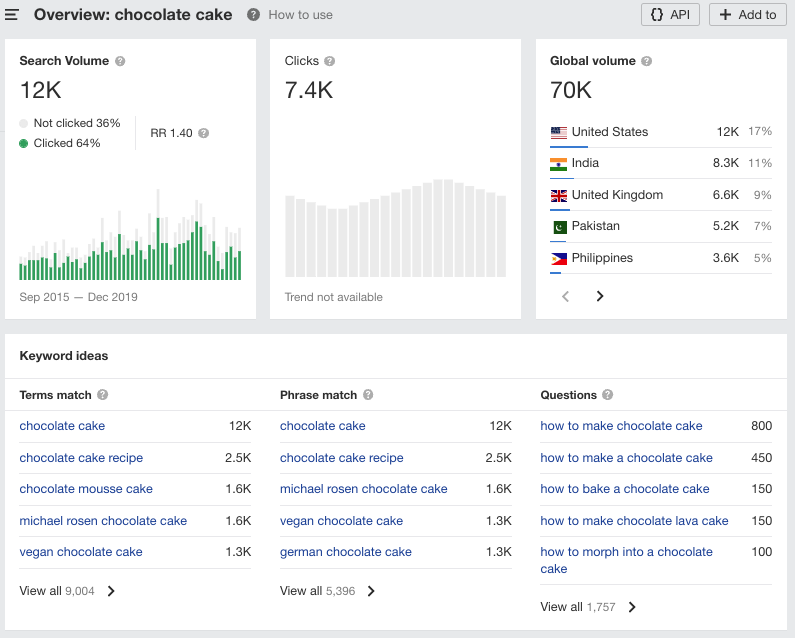Viewport: 795px width, 638px height.
Task: Open the hamburger menu icon
Action: (11, 15)
